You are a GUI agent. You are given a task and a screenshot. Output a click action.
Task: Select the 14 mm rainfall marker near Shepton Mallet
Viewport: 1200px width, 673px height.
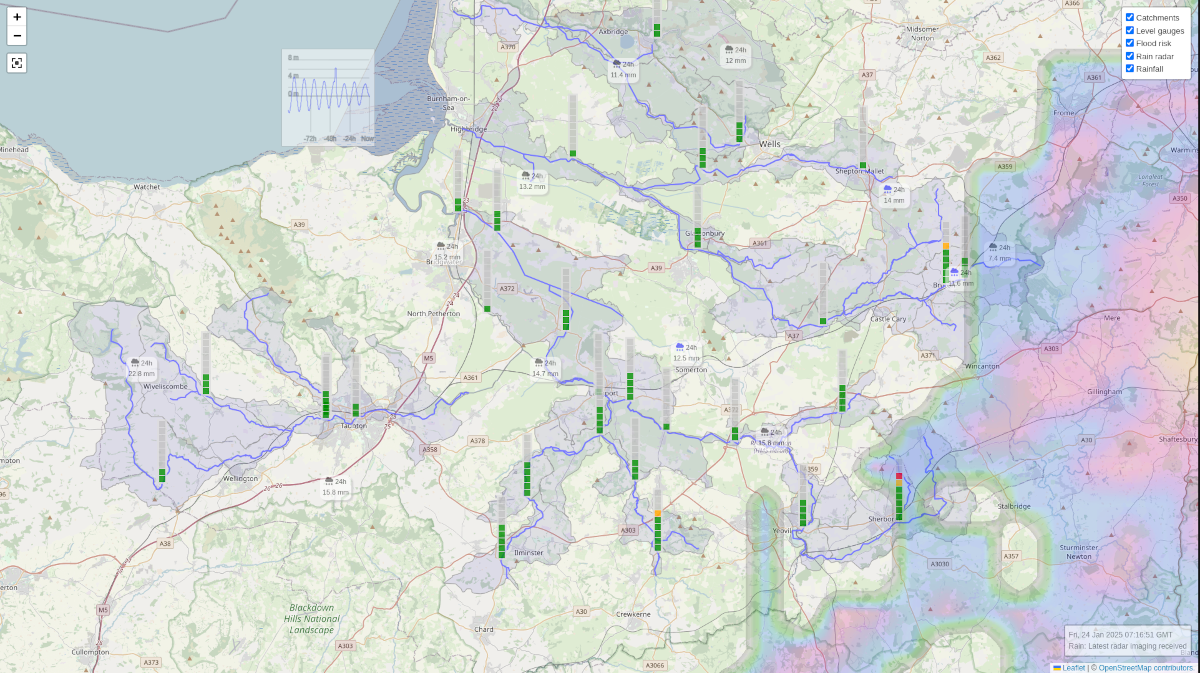[x=893, y=194]
